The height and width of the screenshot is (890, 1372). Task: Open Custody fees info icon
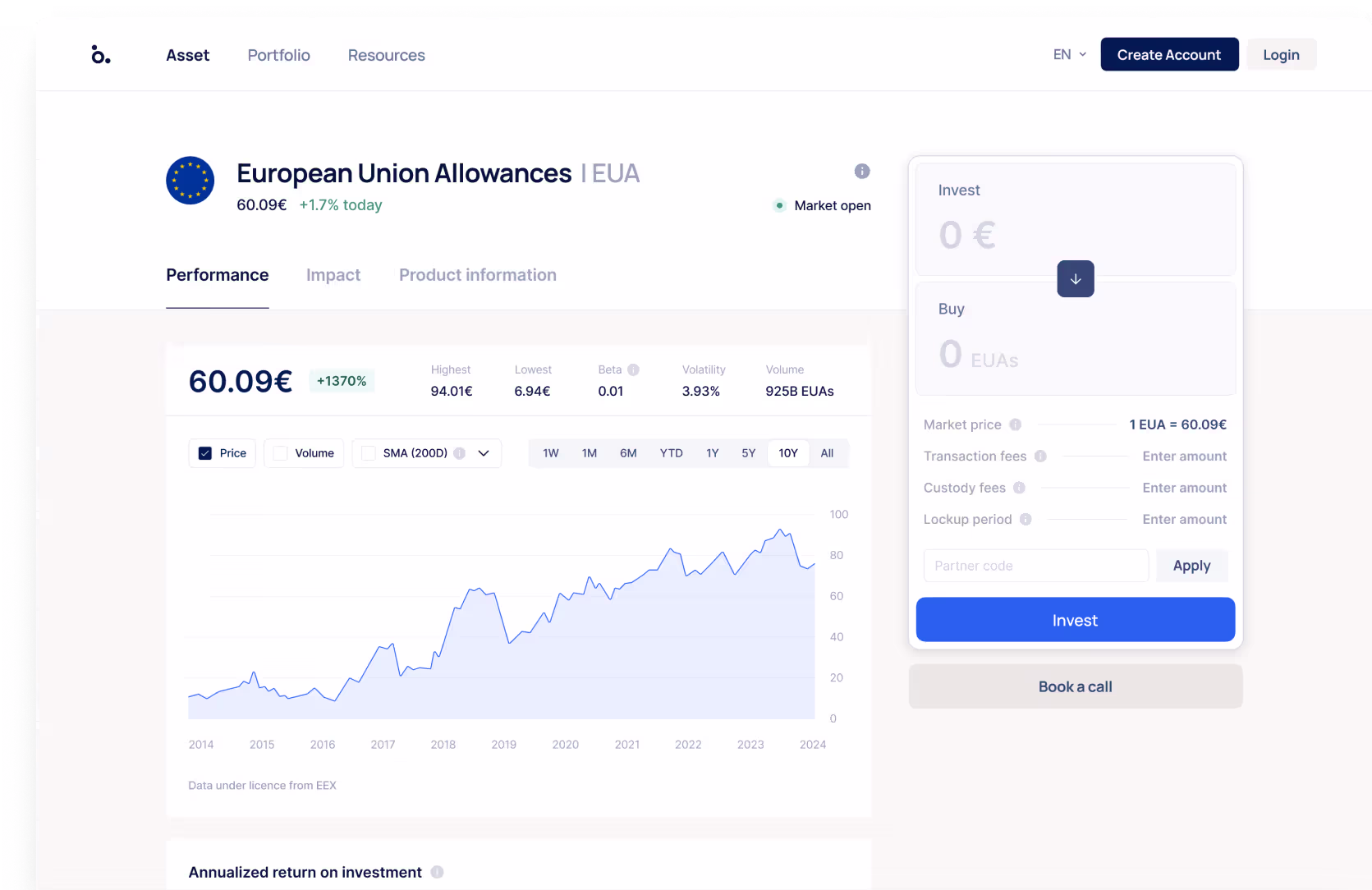[x=1019, y=488]
